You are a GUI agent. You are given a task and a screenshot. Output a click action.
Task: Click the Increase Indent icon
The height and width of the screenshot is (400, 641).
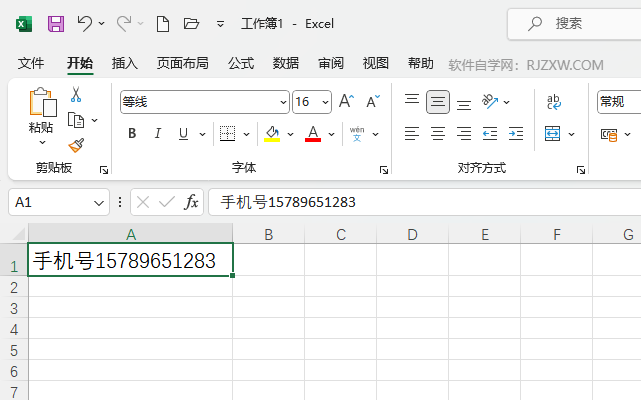tap(516, 133)
